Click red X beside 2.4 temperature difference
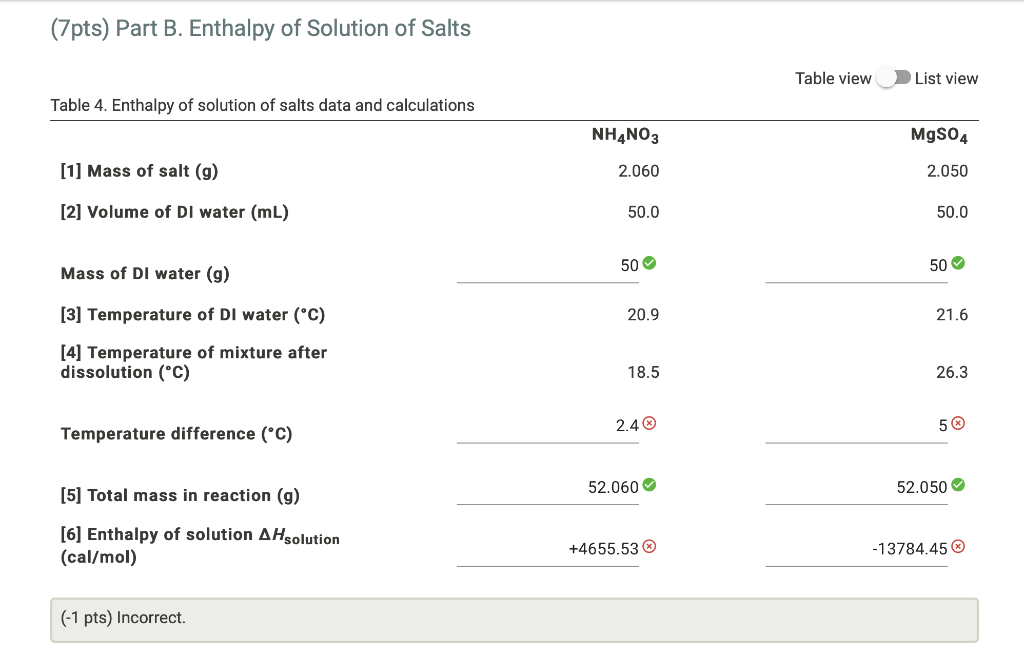1024x653 pixels. point(651,425)
